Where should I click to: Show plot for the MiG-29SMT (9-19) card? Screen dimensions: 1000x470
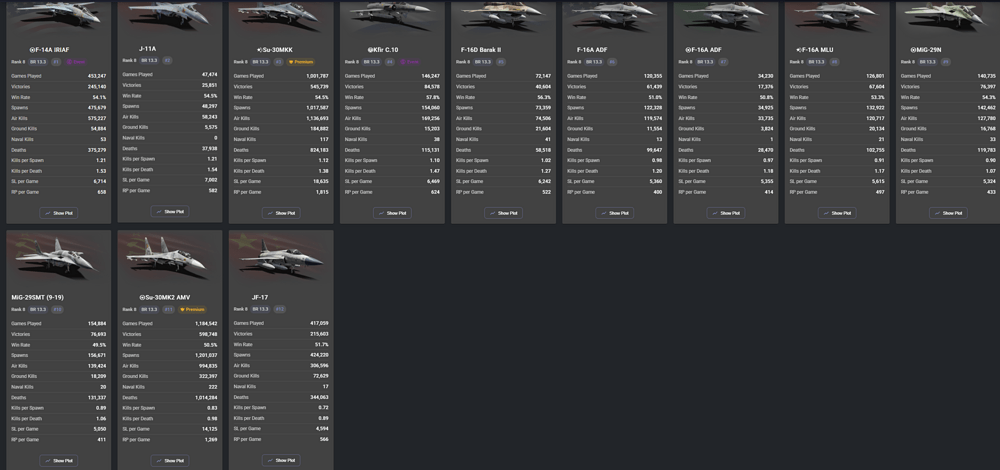point(59,460)
